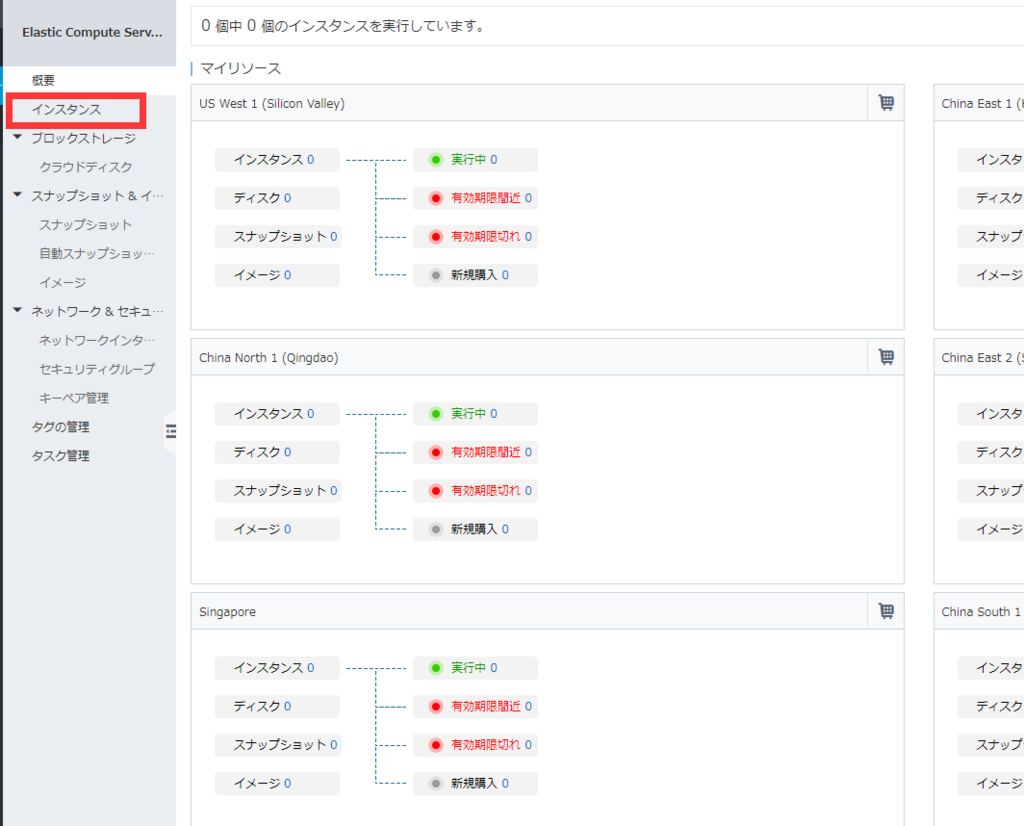Screen dimensions: 1024x826
Task: Click ディスク 0 under China North 1
Action: [277, 452]
